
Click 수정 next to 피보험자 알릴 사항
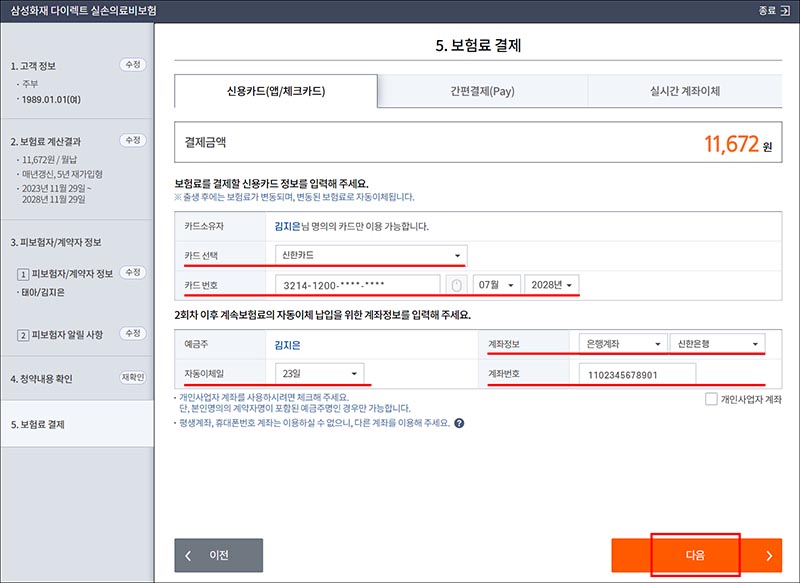click(x=133, y=334)
